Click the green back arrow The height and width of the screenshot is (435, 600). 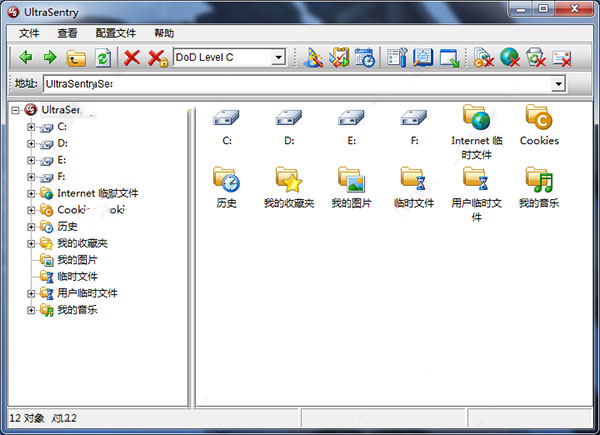click(26, 57)
